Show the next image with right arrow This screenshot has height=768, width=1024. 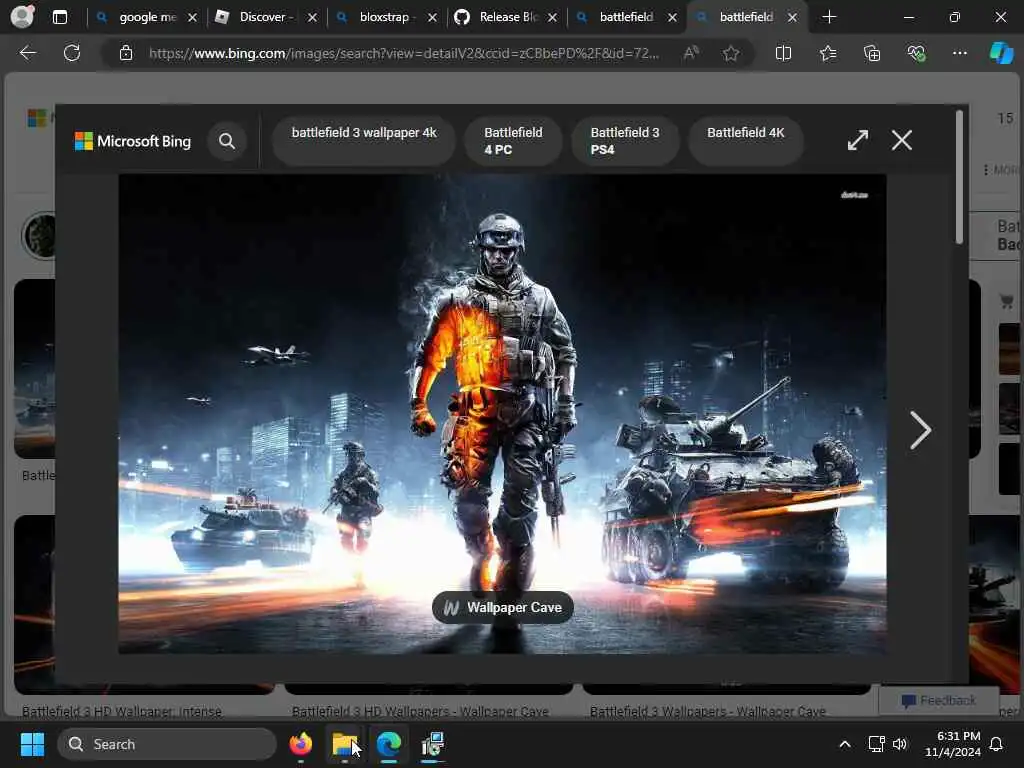[x=920, y=430]
